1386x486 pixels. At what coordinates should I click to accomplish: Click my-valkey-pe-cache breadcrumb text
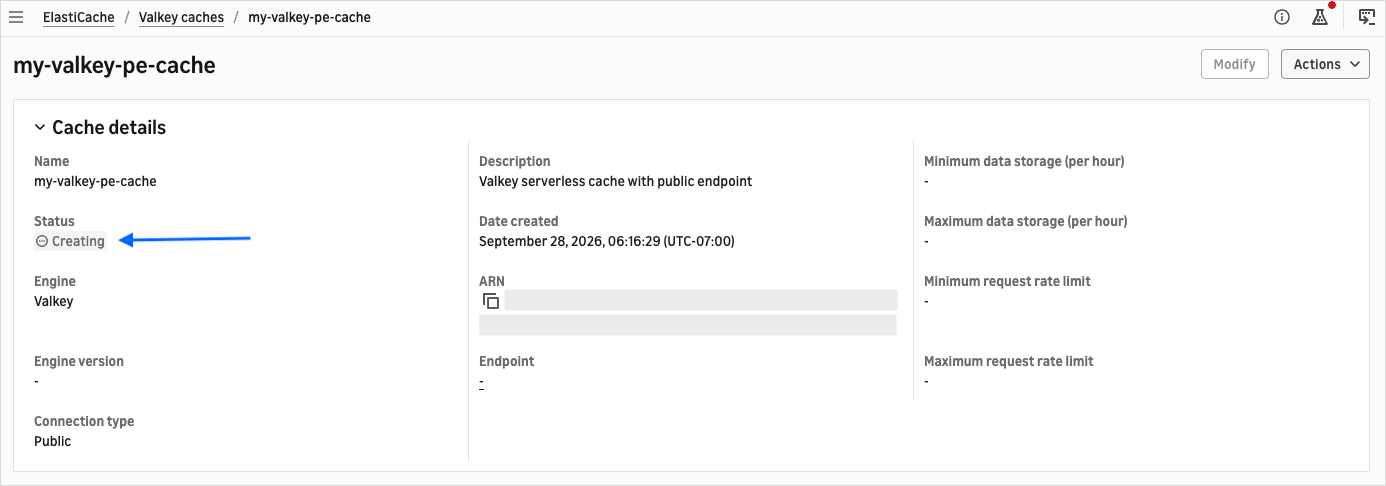(309, 17)
